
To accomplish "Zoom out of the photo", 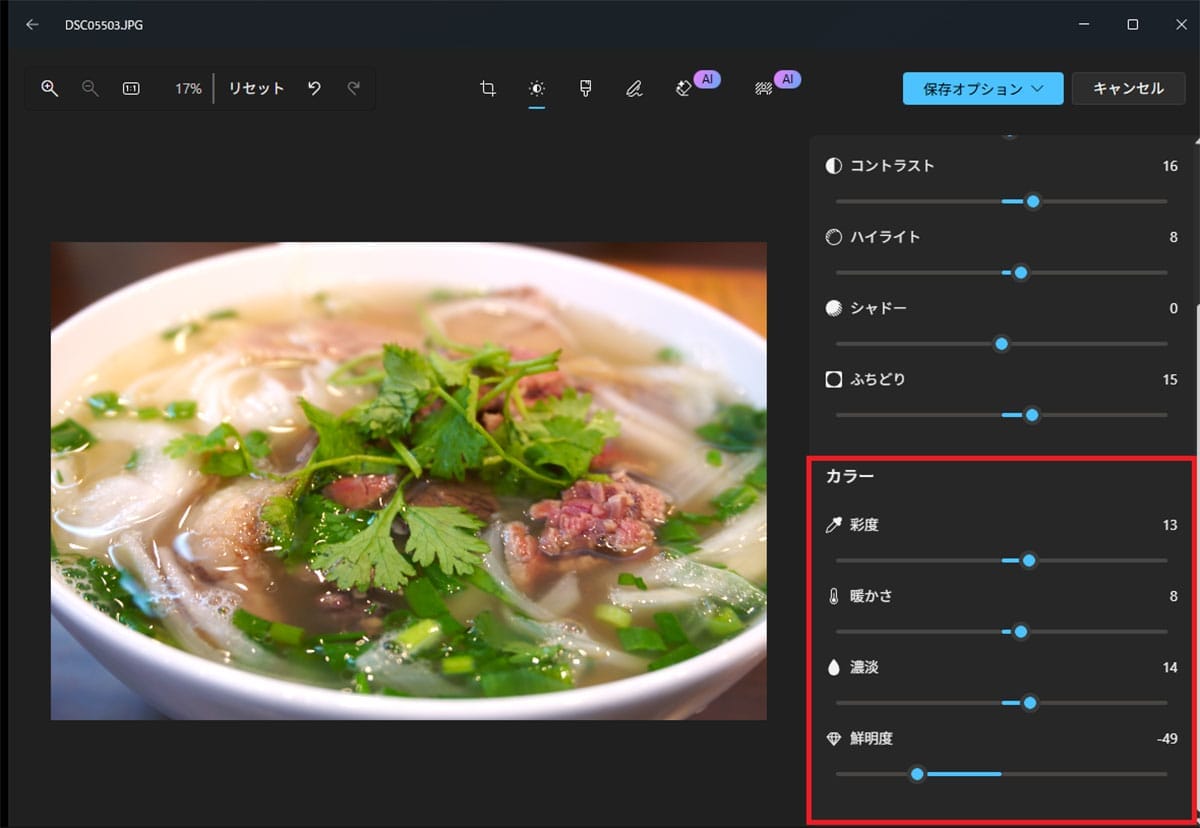I will click(x=90, y=88).
